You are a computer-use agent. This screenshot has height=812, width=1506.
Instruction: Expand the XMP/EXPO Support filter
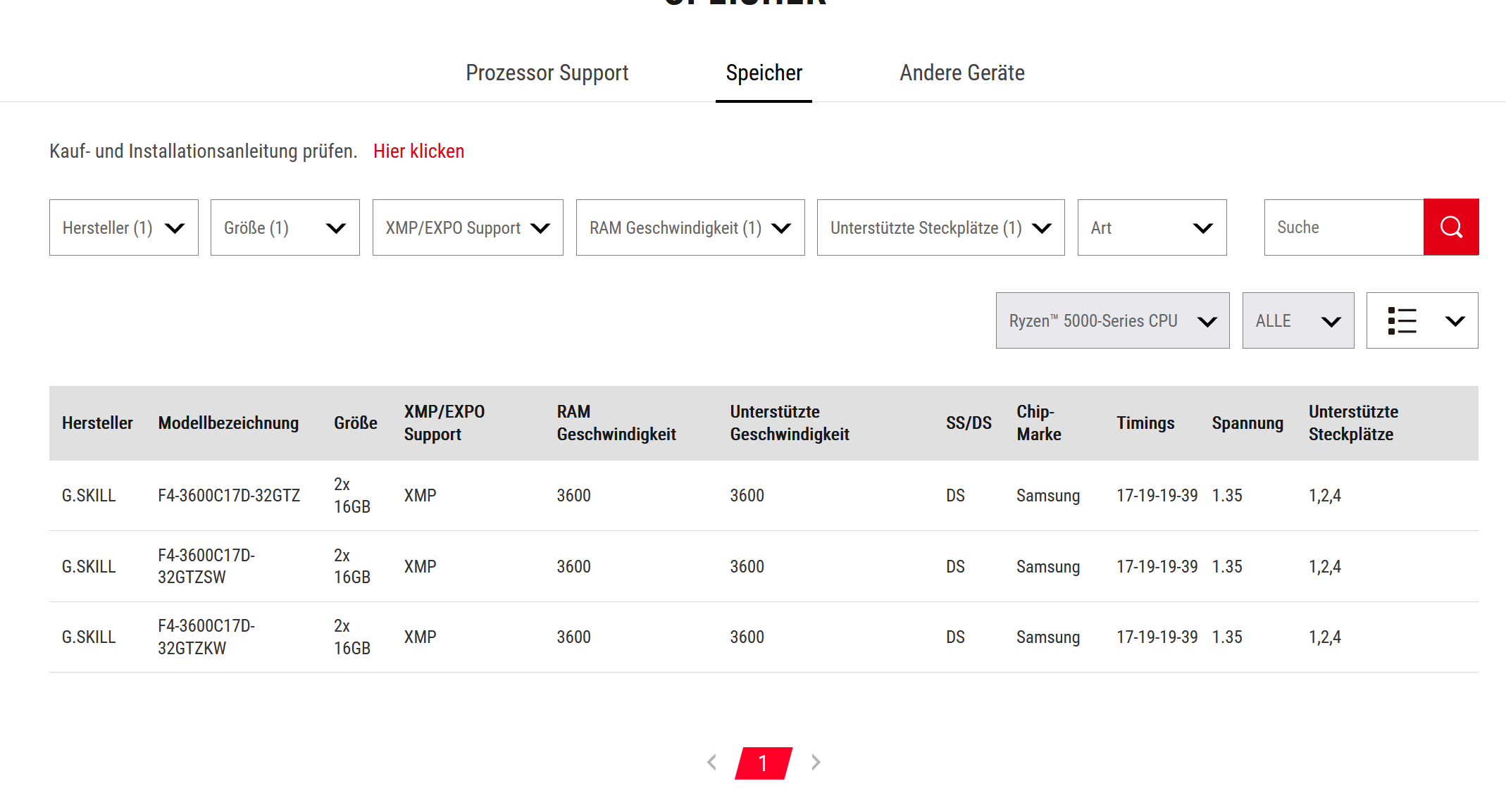[467, 227]
